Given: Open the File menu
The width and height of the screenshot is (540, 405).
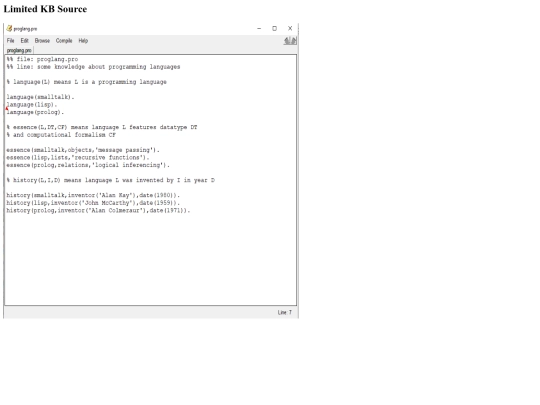Looking at the screenshot, I should [11, 41].
